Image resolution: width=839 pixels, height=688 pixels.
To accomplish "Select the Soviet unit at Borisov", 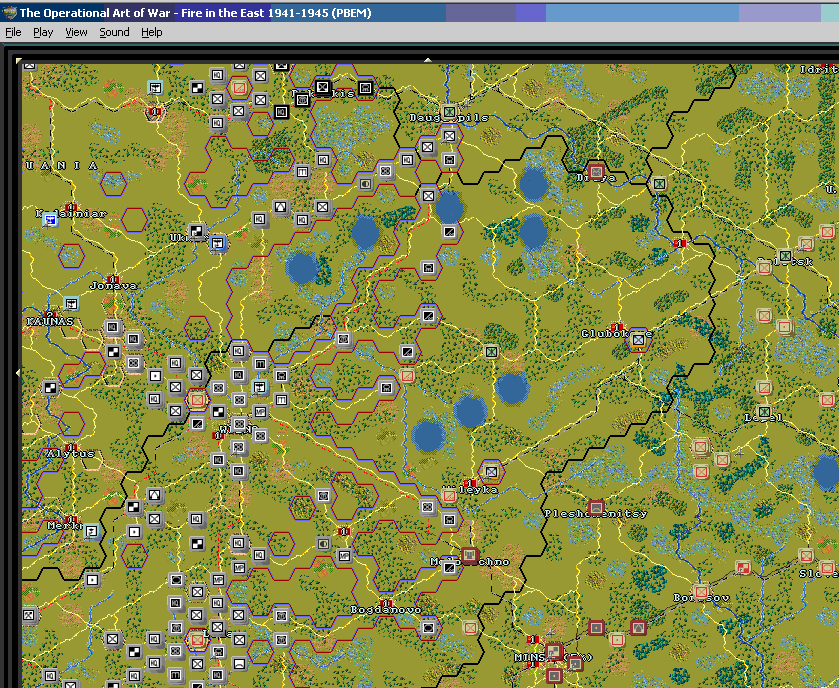I will coord(701,593).
